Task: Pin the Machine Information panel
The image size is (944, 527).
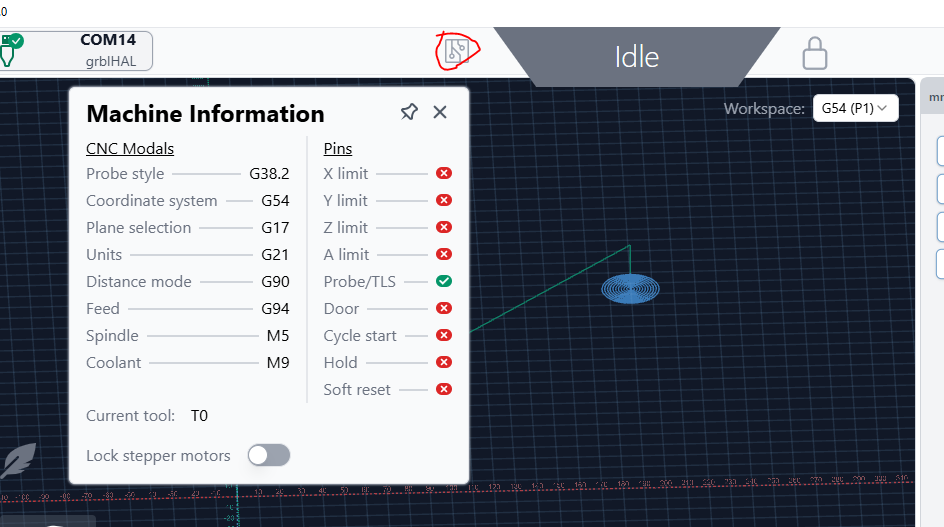Action: pos(409,112)
